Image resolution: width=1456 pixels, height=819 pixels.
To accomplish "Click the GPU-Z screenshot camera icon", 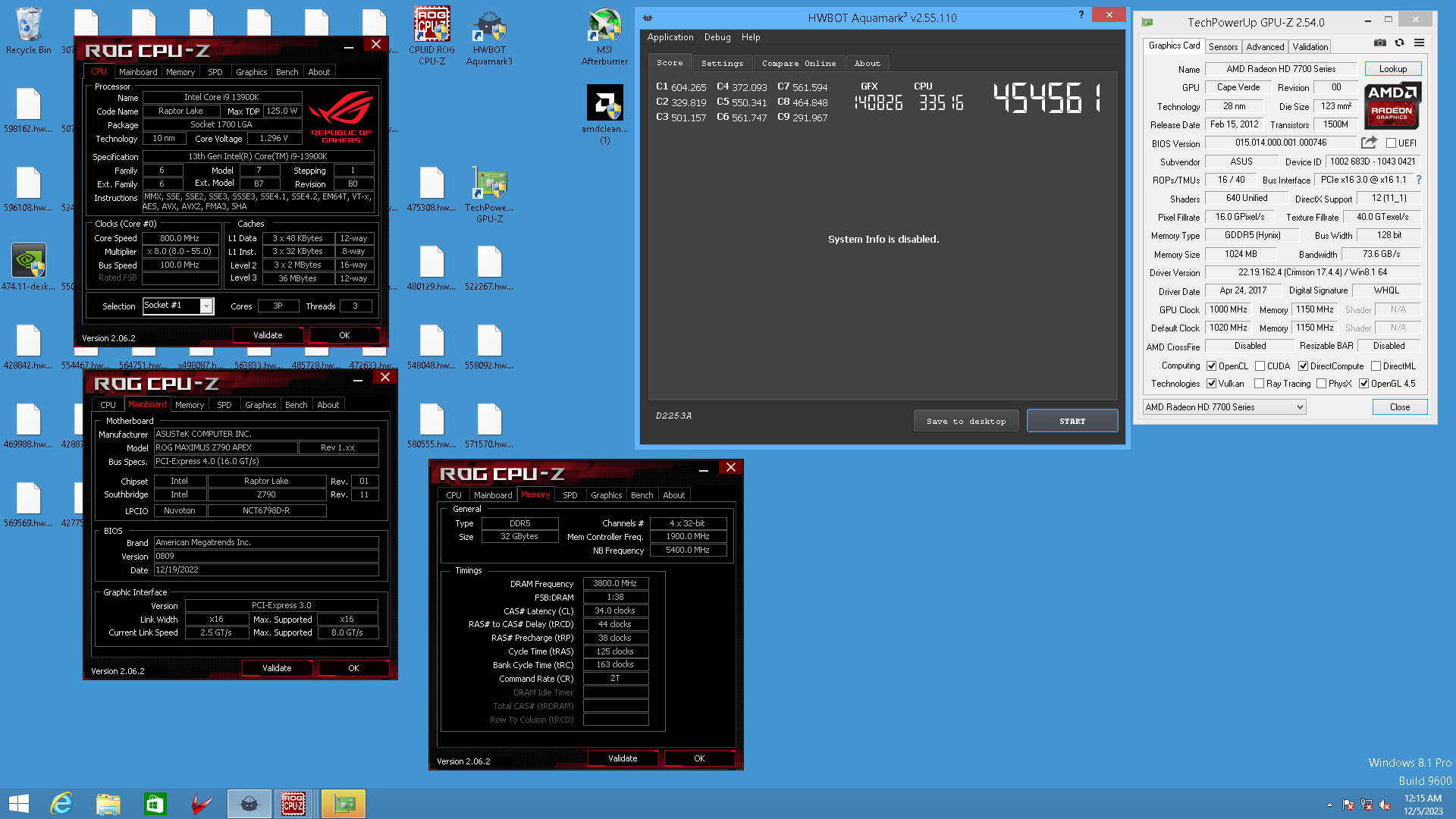I will coord(1380,43).
